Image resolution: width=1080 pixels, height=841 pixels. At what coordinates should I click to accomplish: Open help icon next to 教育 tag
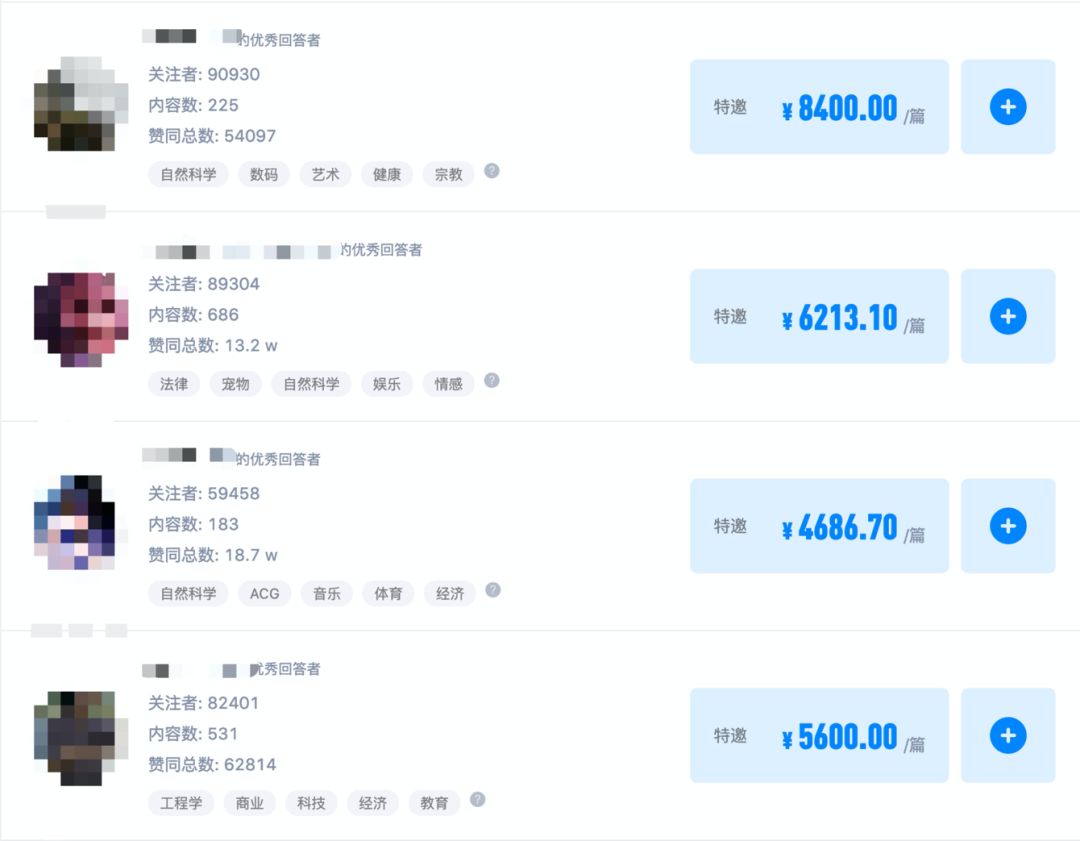[x=478, y=800]
